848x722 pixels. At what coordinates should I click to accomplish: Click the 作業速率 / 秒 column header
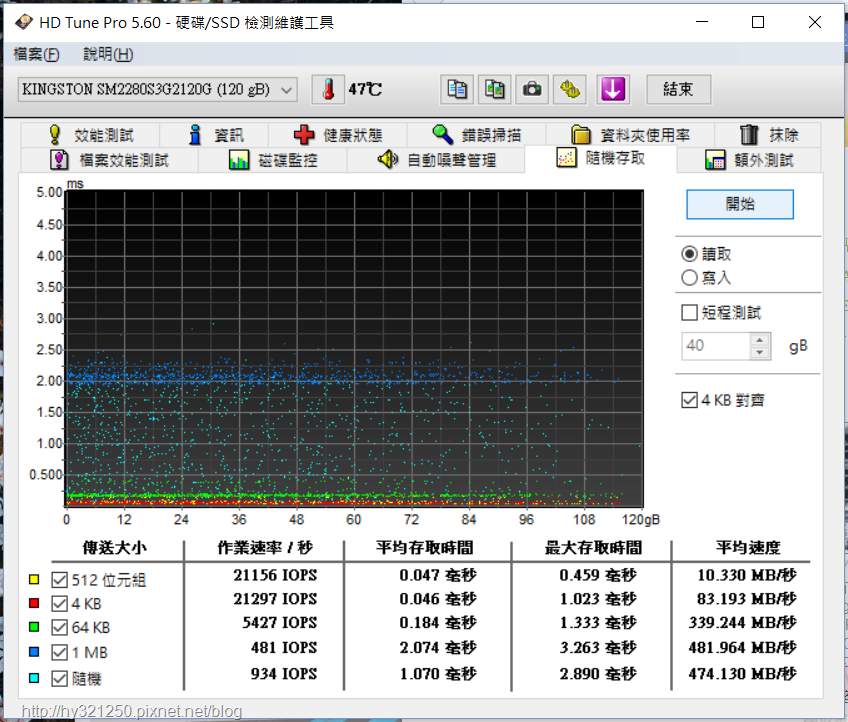tap(265, 548)
